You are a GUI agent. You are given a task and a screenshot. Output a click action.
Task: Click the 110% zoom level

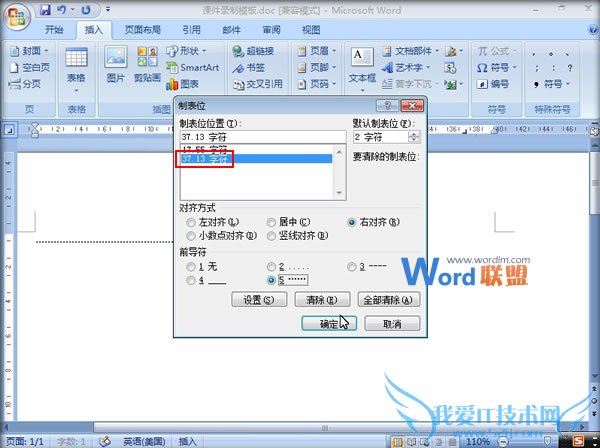point(478,441)
